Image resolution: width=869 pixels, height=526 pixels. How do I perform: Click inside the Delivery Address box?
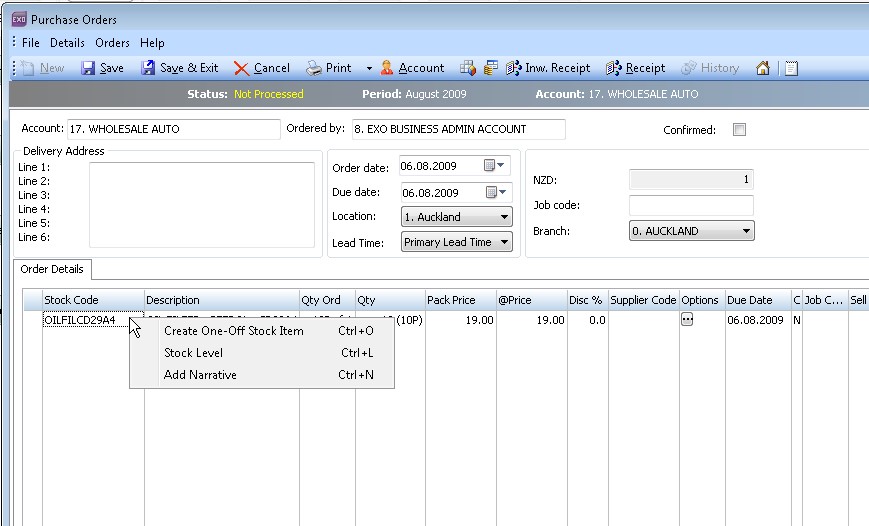coord(202,205)
